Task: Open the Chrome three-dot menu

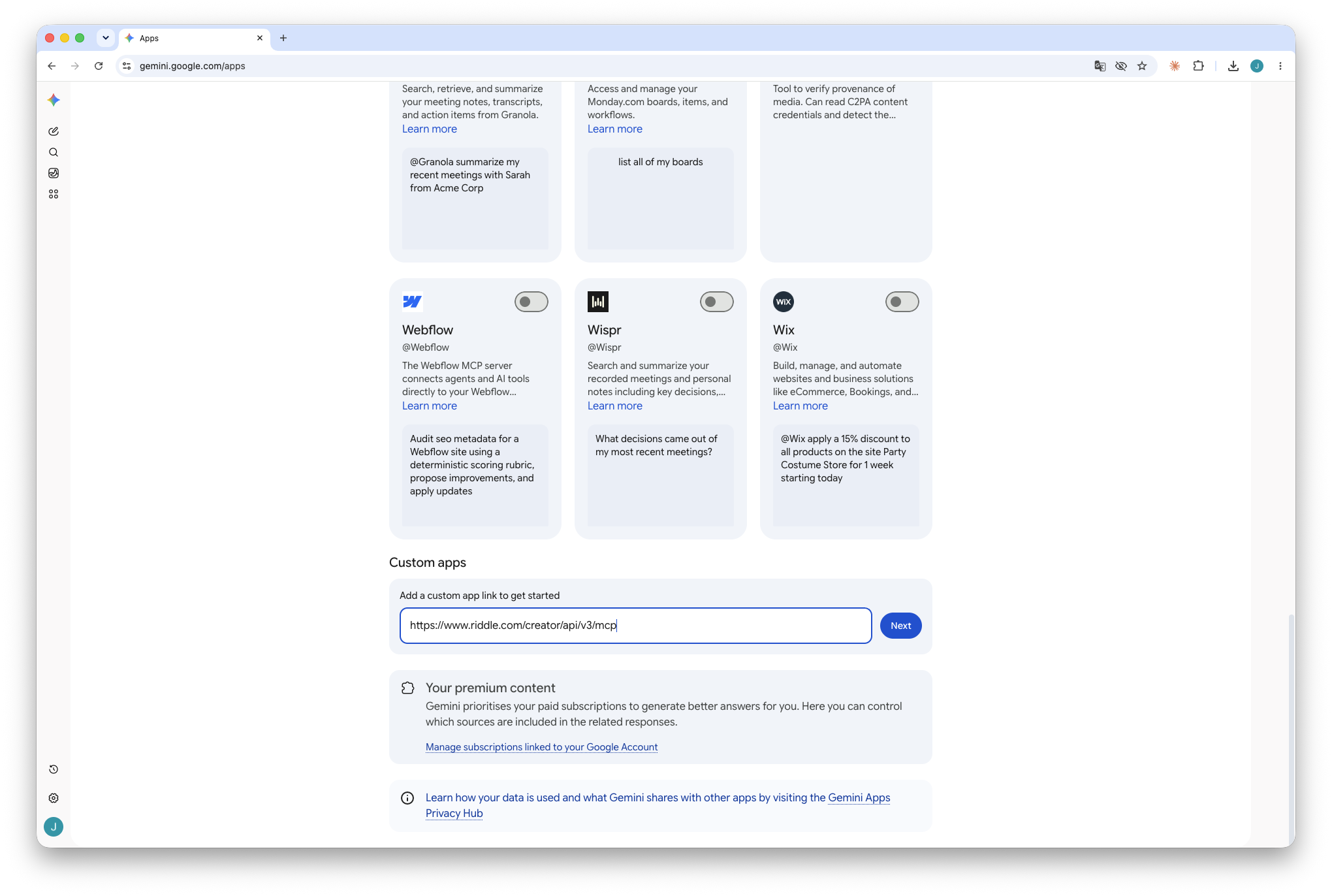Action: coord(1280,66)
